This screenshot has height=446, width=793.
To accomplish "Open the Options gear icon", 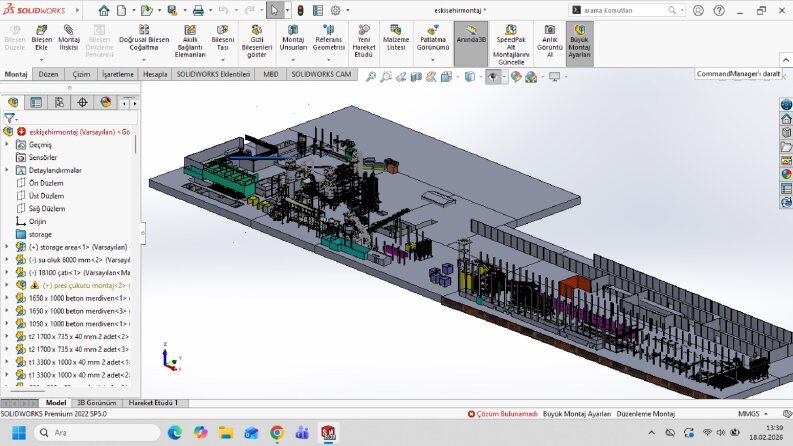I will click(336, 10).
